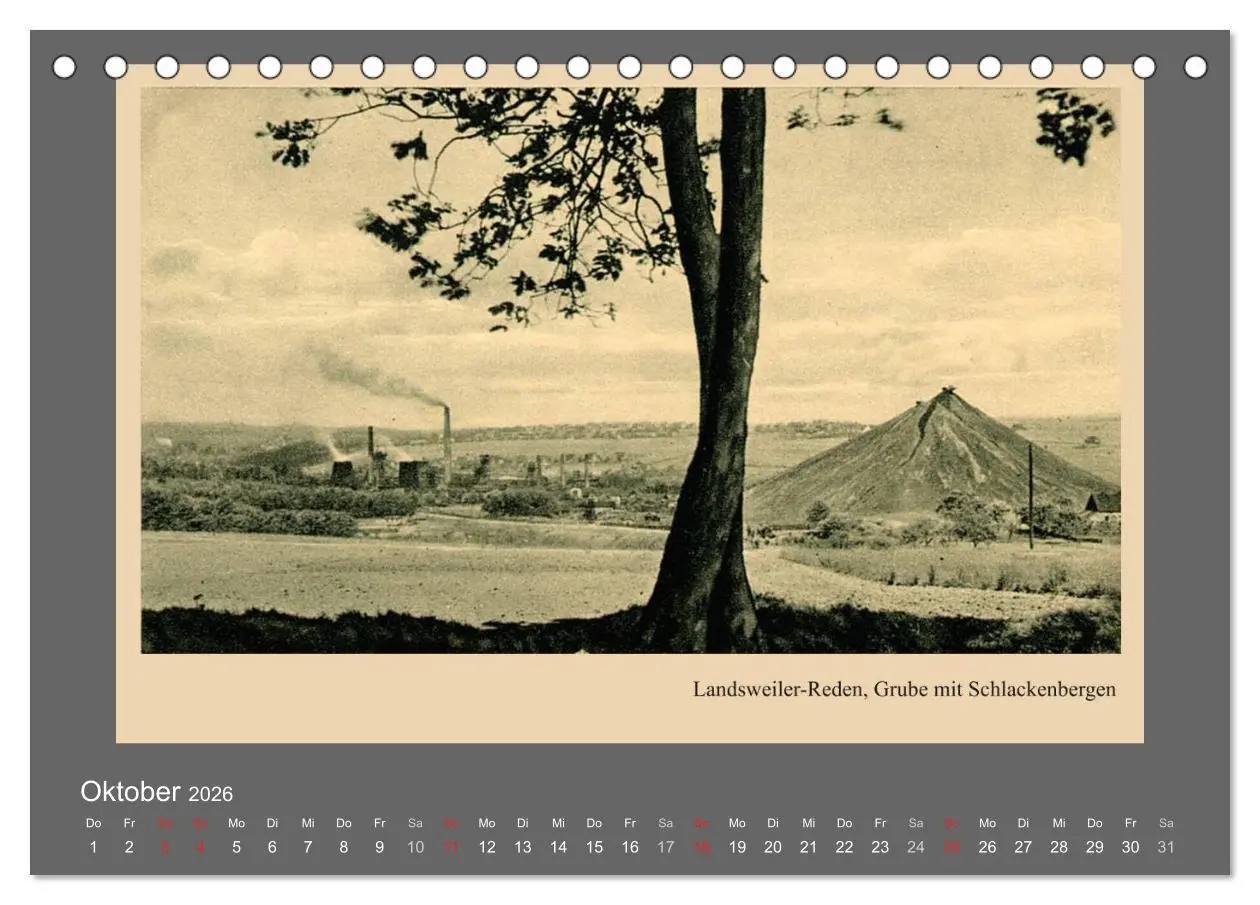Select day 12 in the calendar row
The image size is (1260, 905).
[487, 847]
